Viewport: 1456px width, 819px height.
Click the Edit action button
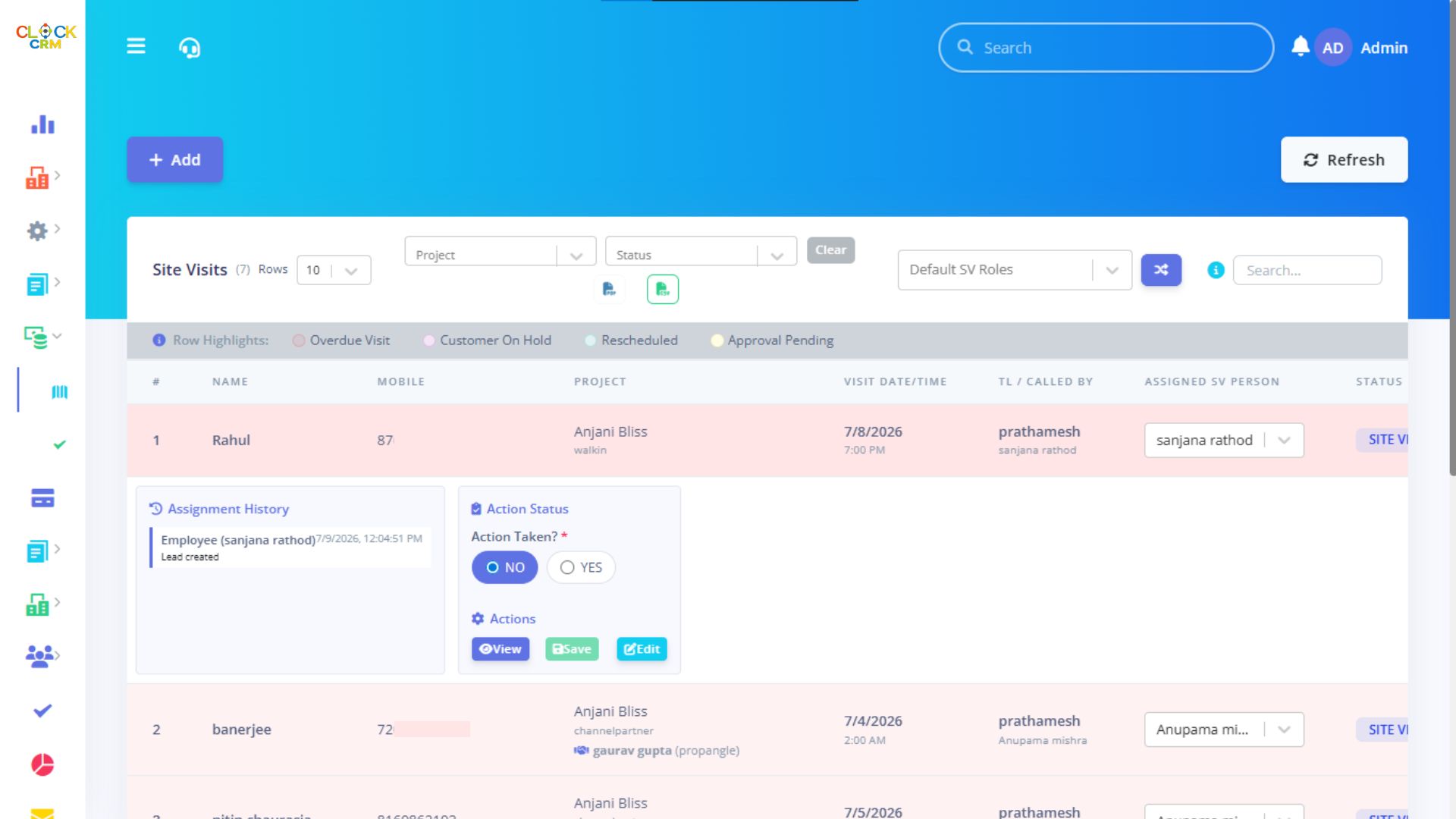[x=642, y=649]
